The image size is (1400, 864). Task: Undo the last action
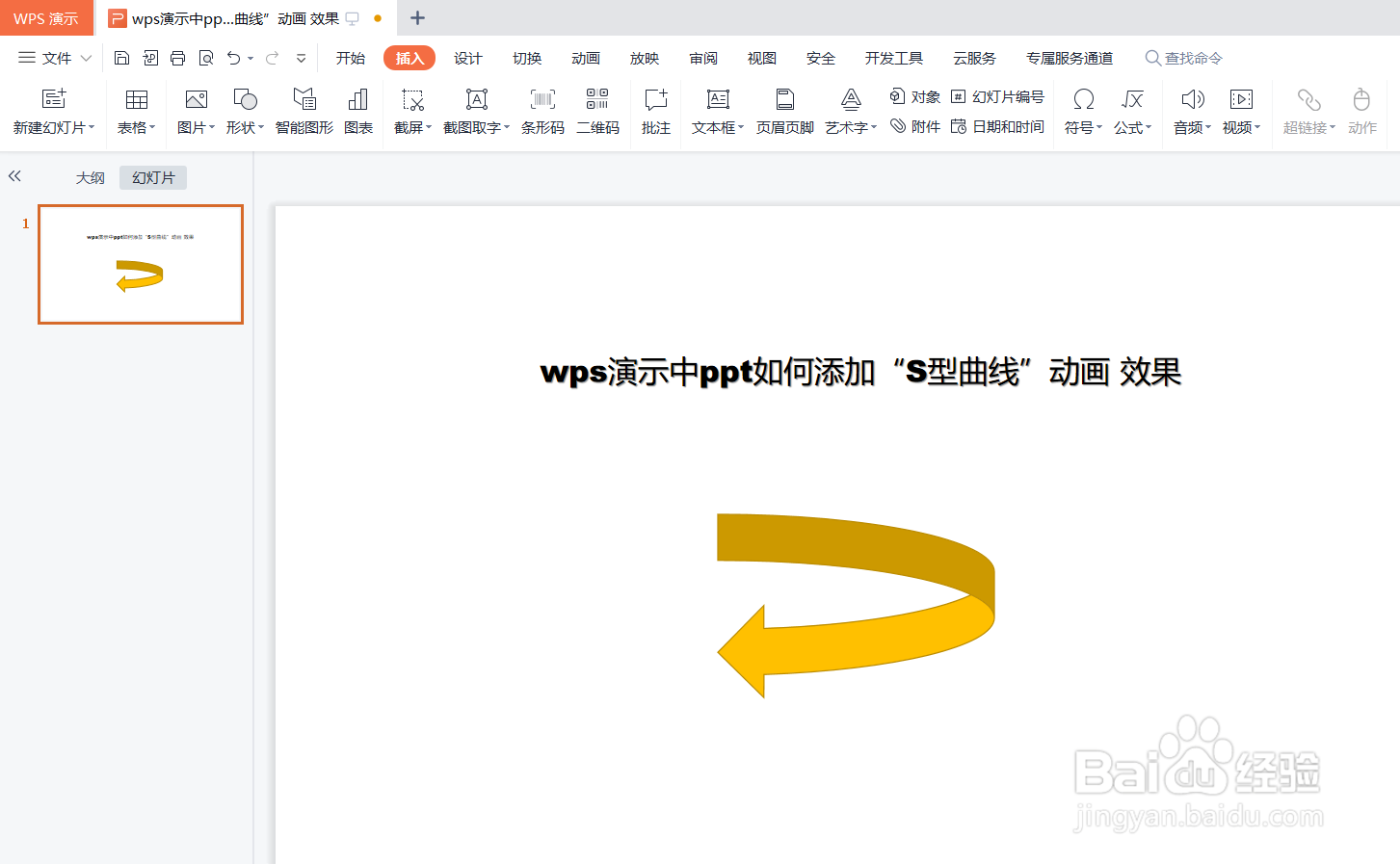pyautogui.click(x=233, y=58)
